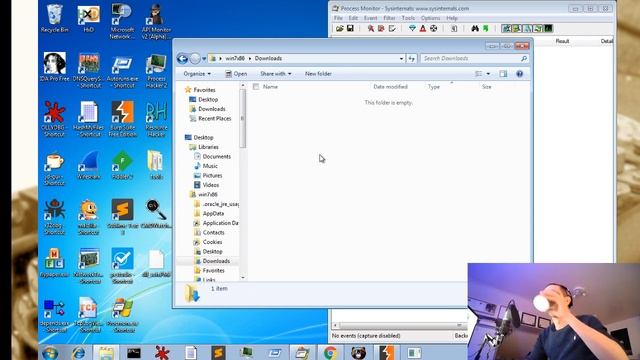This screenshot has height=360, width=640.
Task: Toggle Autoscroll in Process Monitor toolbar
Action: coord(381,29)
